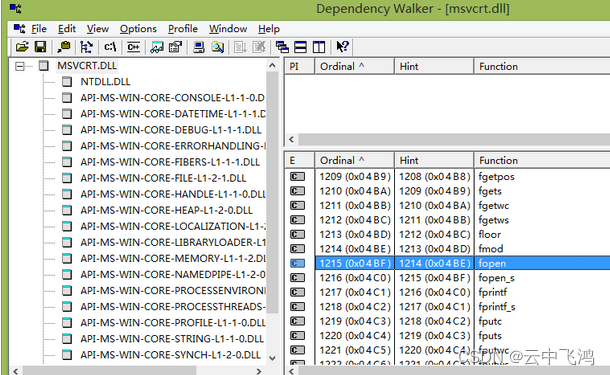Click ordinal 1211 (0x04BB) cell

click(x=355, y=206)
